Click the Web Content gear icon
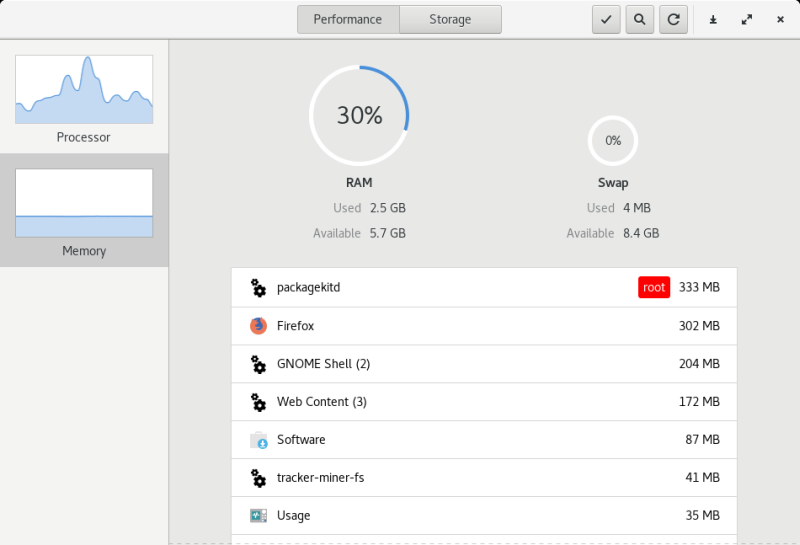The width and height of the screenshot is (800, 545). 258,402
